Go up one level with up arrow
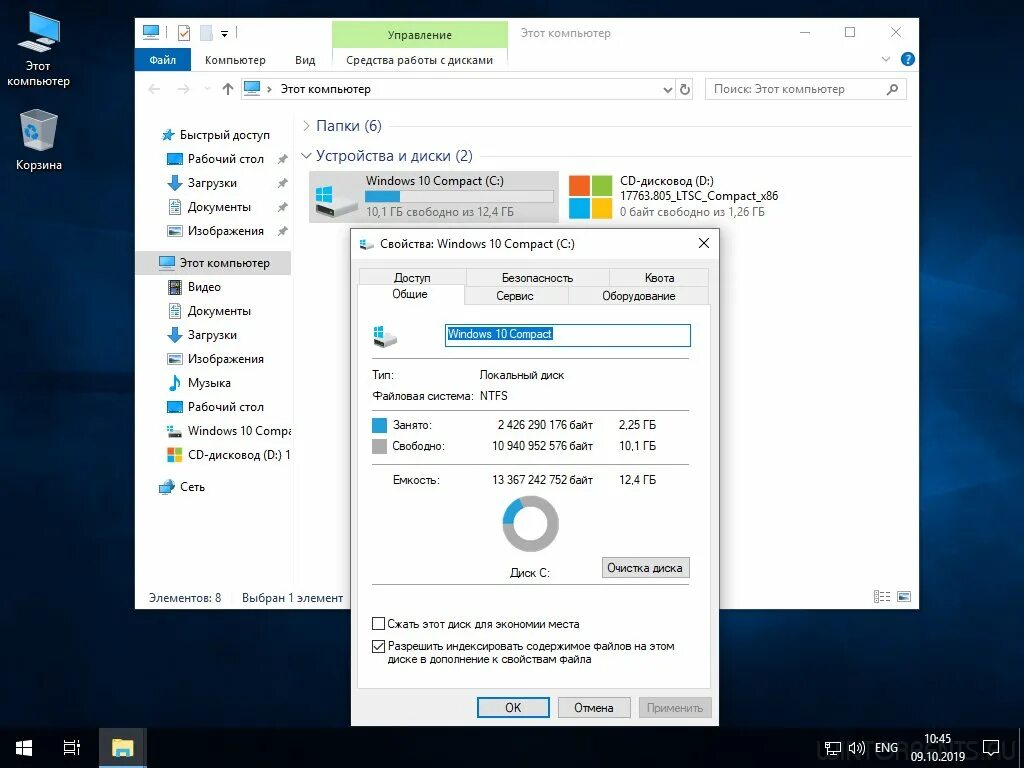The height and width of the screenshot is (768, 1024). point(227,89)
